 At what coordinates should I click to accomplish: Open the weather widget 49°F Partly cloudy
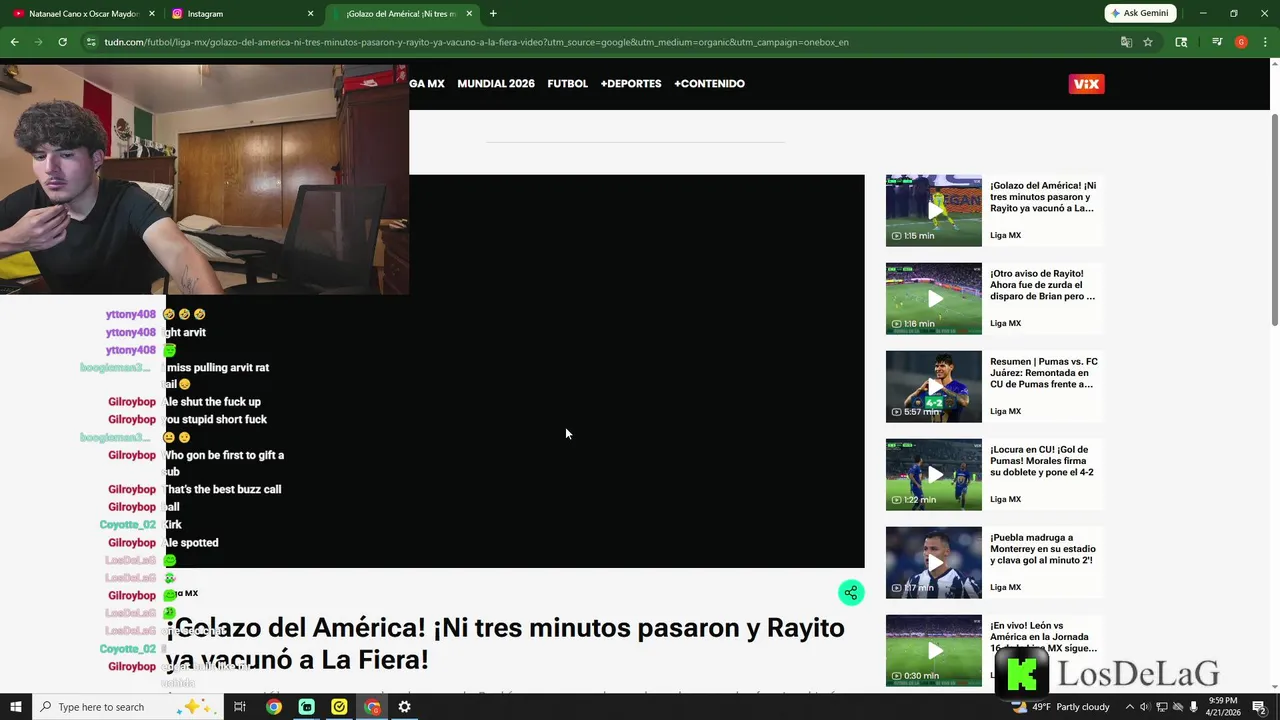tap(1060, 707)
